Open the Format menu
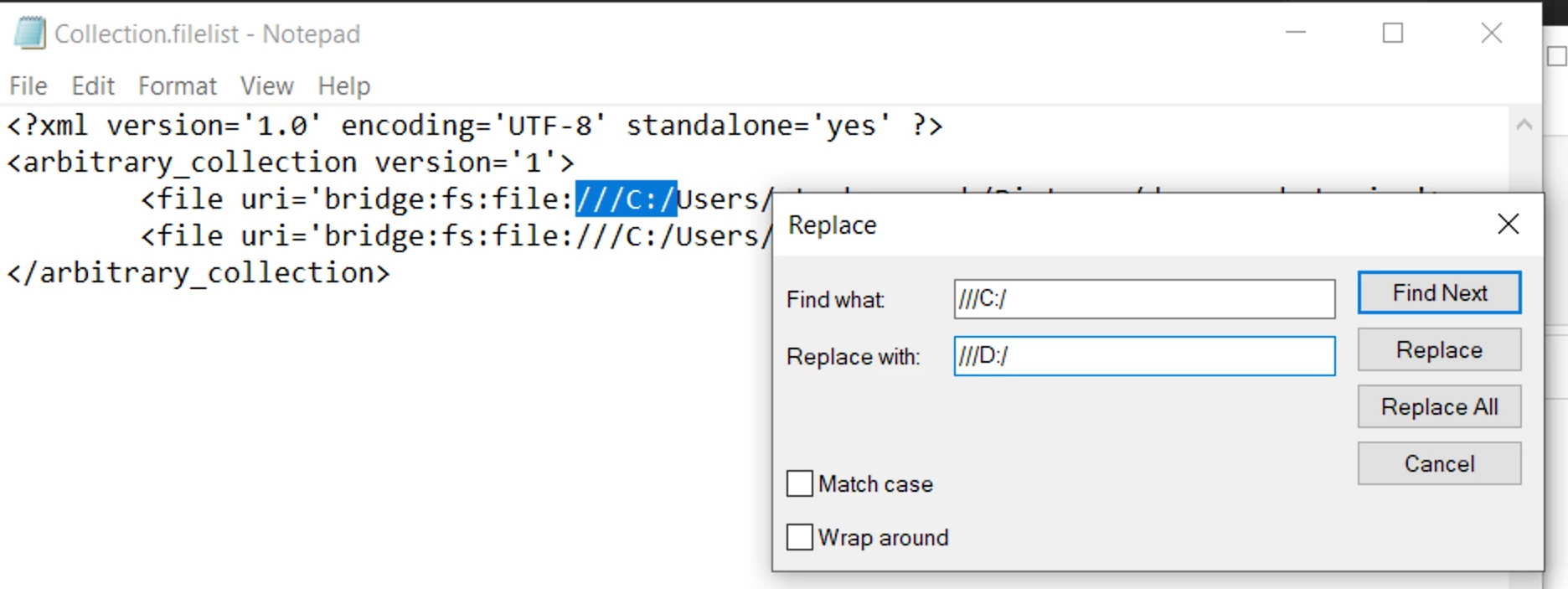 177,85
